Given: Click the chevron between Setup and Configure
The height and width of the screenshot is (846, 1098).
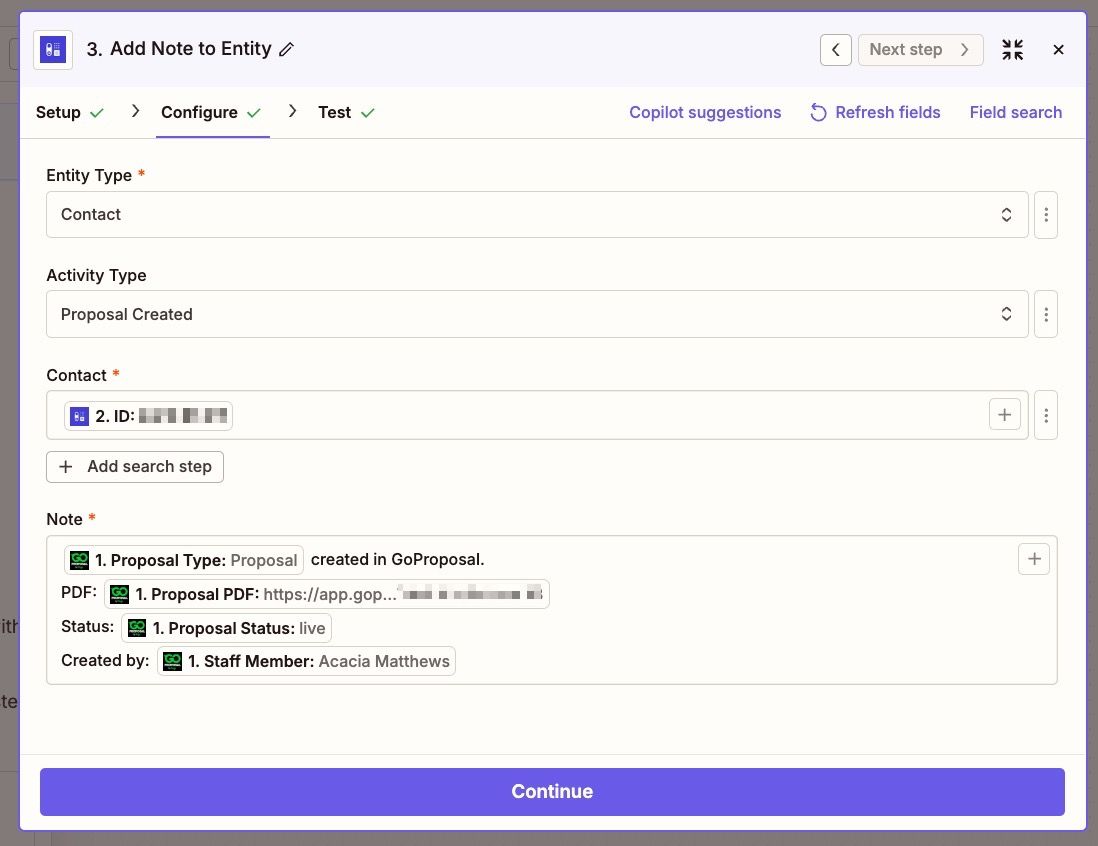Looking at the screenshot, I should point(136,111).
